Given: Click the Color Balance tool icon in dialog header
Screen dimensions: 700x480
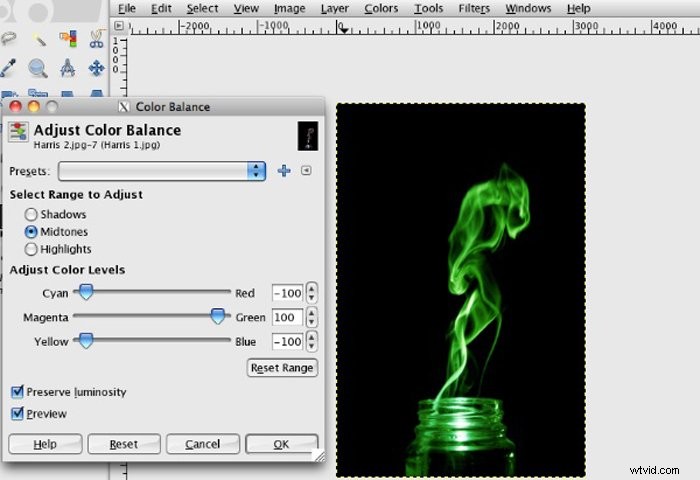Looking at the screenshot, I should [x=18, y=133].
